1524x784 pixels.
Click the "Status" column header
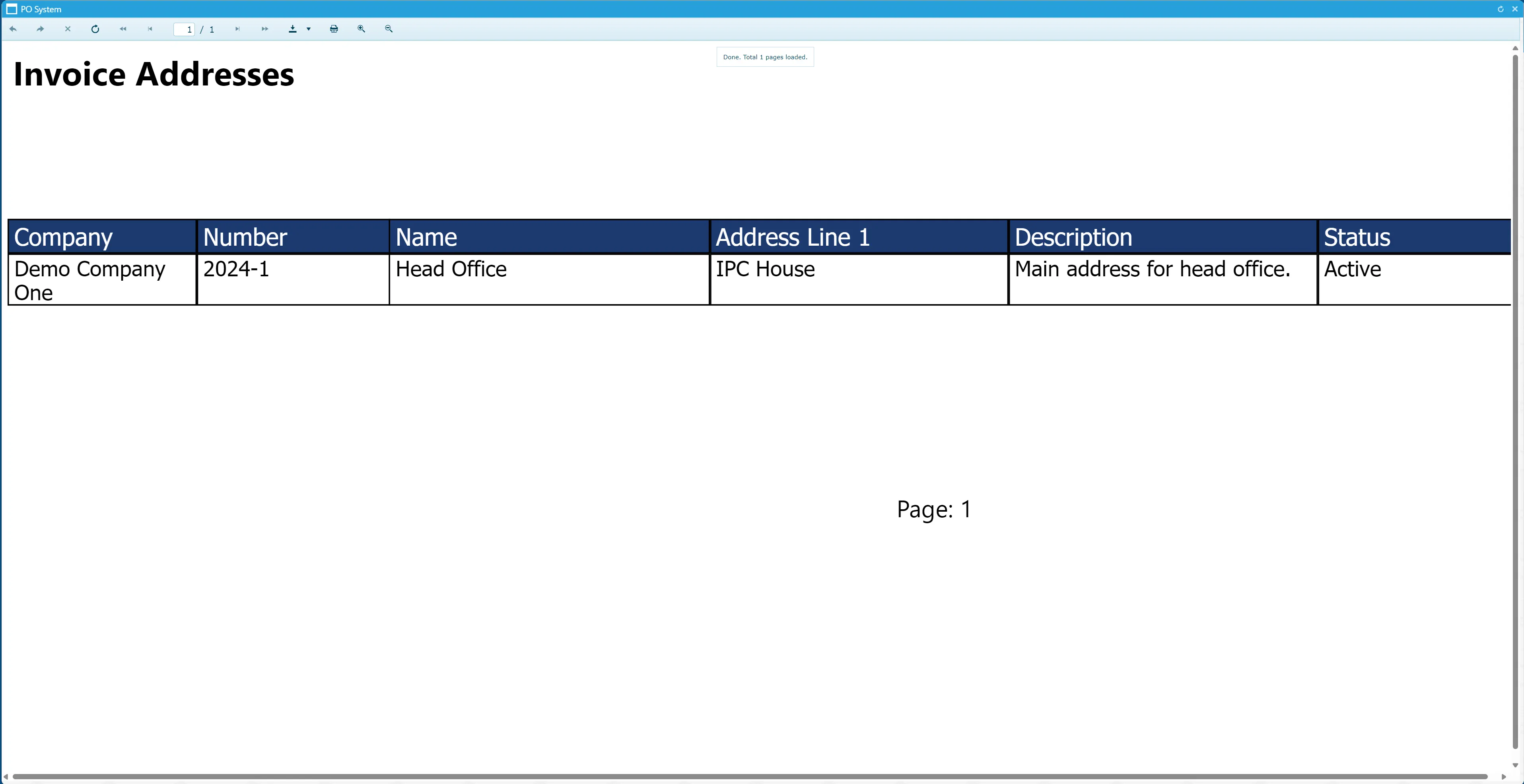pyautogui.click(x=1415, y=237)
